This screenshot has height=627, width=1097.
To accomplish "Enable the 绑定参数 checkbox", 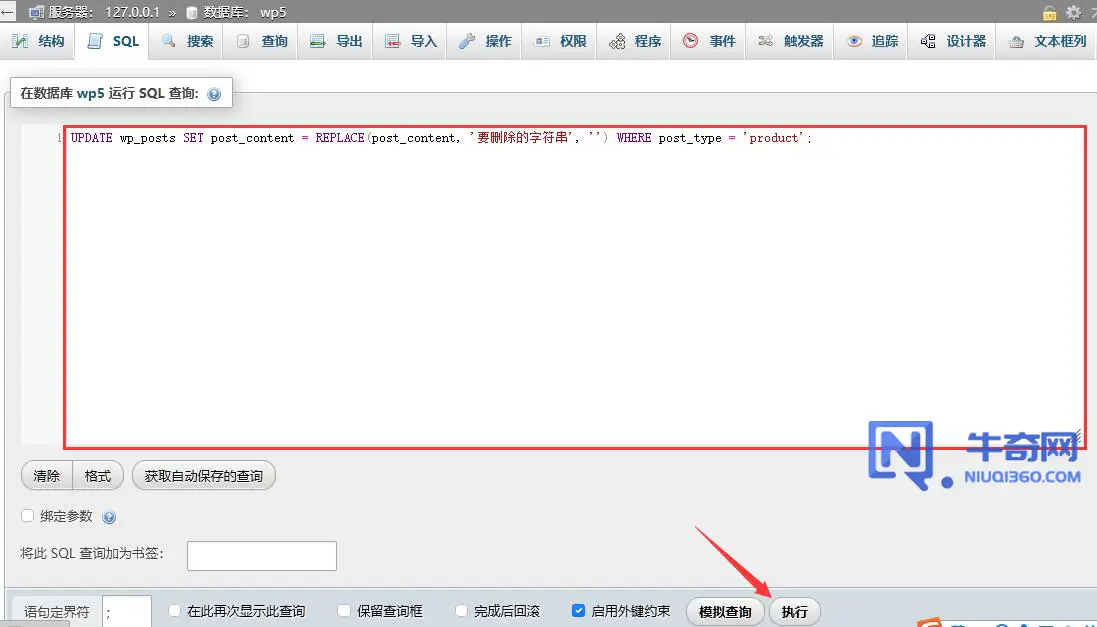I will click(28, 516).
